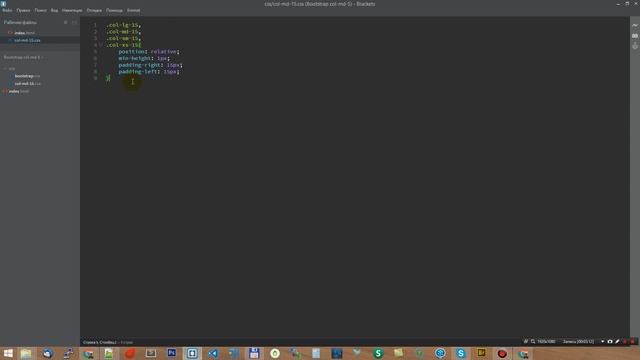This screenshot has height=360, width=640.
Task: Select index.html in working files list
Action: [x=24, y=33]
